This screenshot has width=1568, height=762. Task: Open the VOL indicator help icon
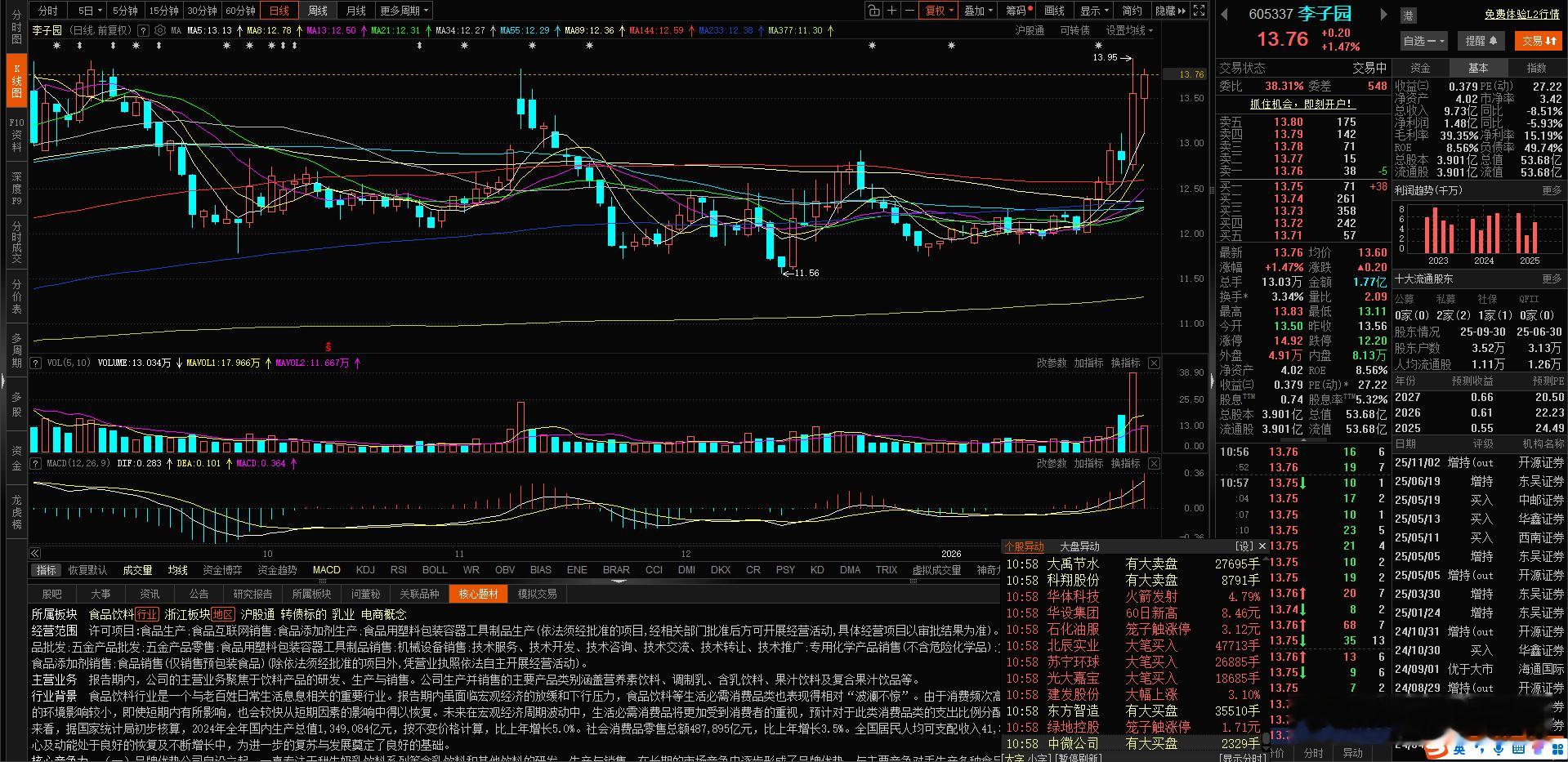click(x=36, y=363)
